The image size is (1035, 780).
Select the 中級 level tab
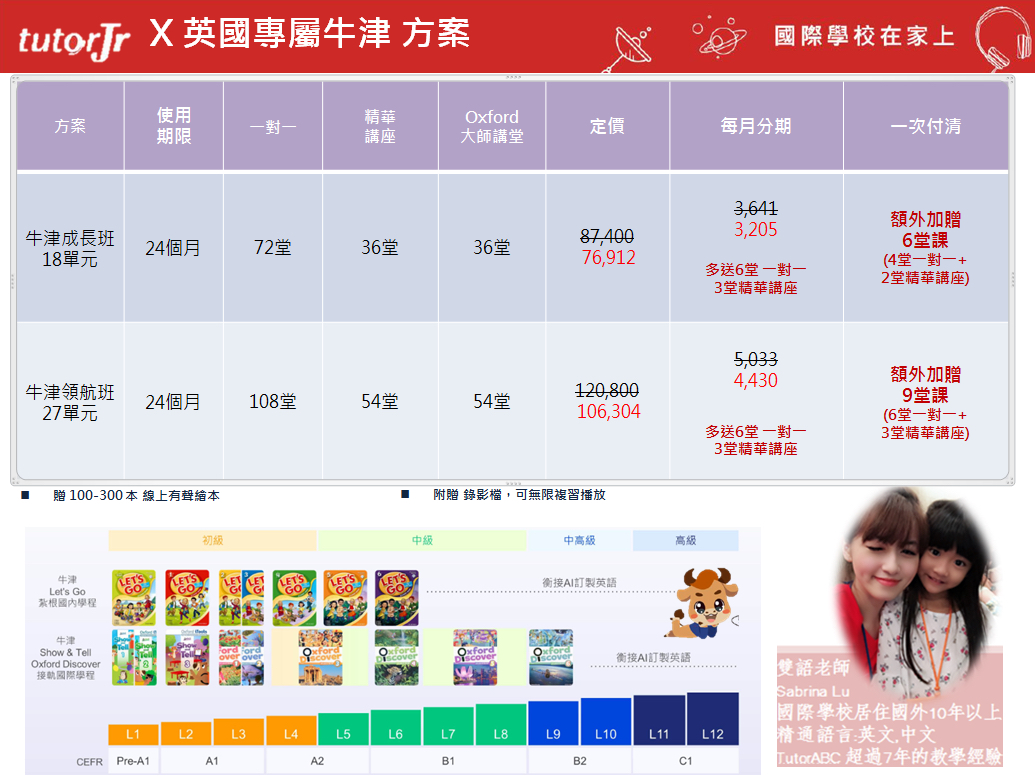(x=422, y=540)
